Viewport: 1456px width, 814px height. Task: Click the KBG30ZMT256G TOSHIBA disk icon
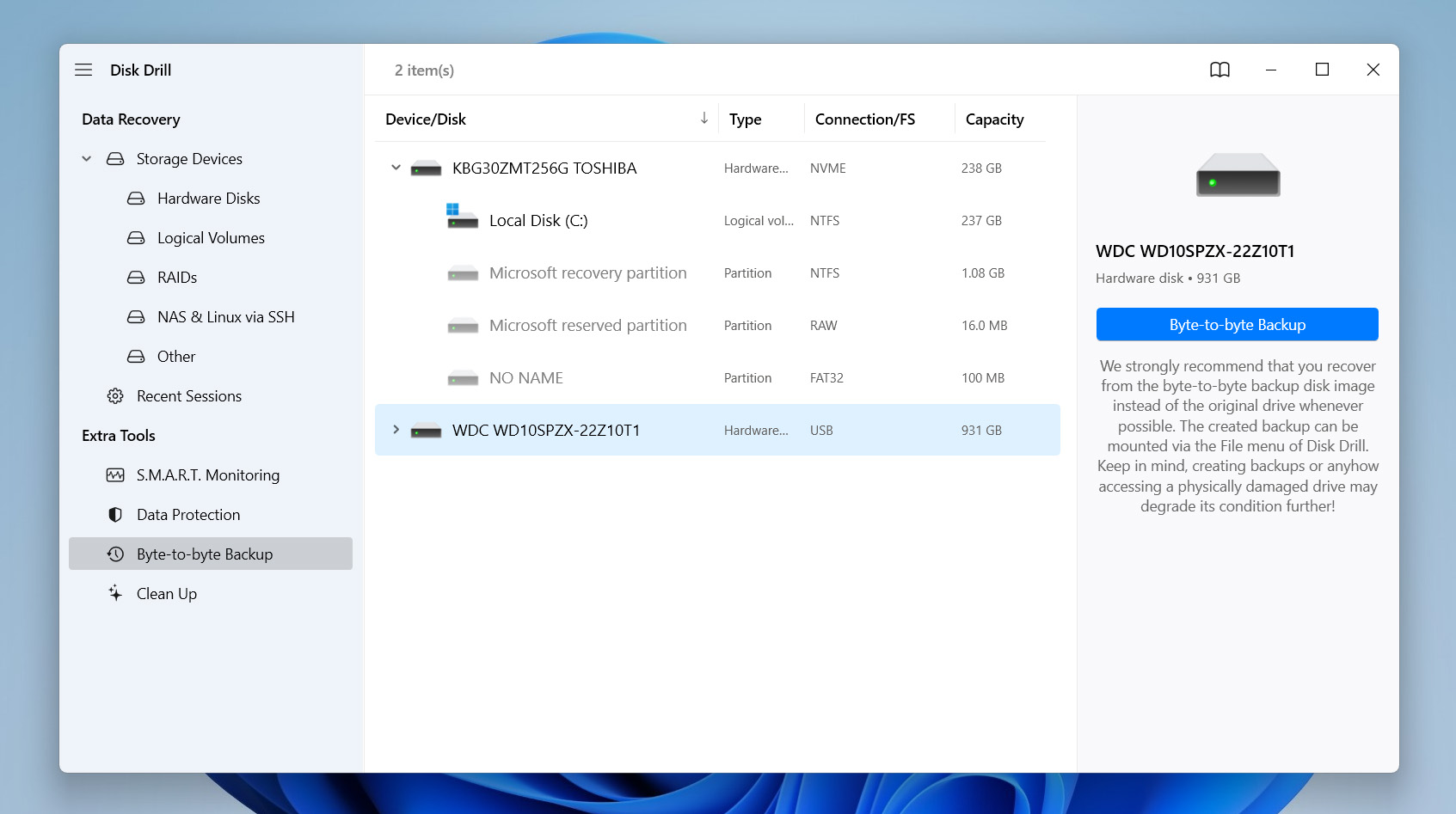426,168
